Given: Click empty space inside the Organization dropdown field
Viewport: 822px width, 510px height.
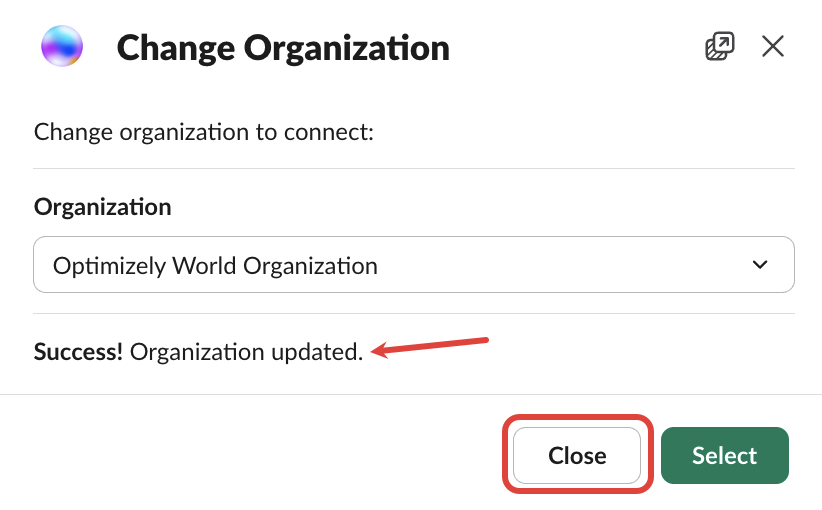Looking at the screenshot, I should [x=560, y=265].
